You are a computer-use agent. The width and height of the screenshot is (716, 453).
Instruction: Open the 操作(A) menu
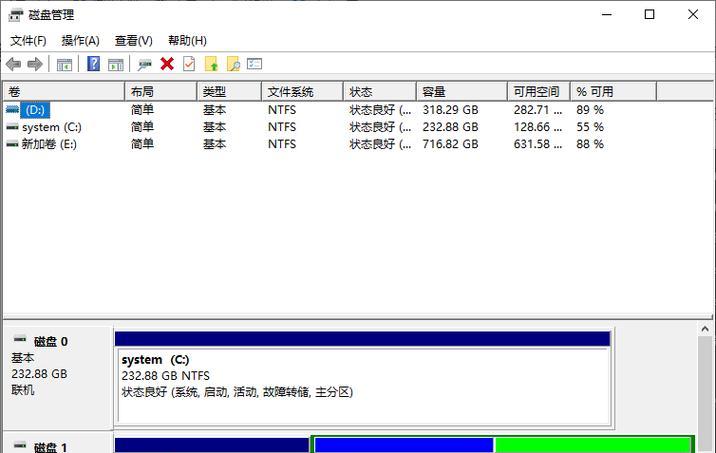(x=80, y=41)
